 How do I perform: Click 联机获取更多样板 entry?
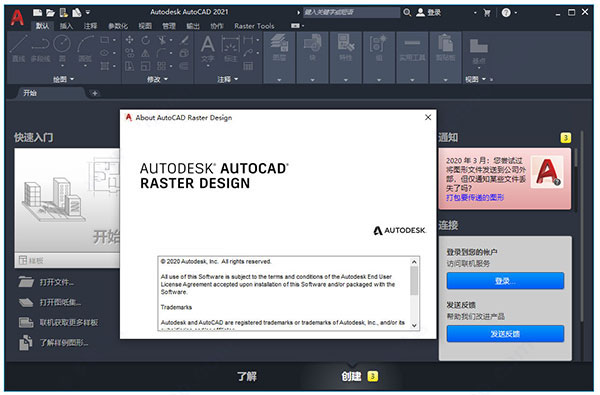pos(59,322)
